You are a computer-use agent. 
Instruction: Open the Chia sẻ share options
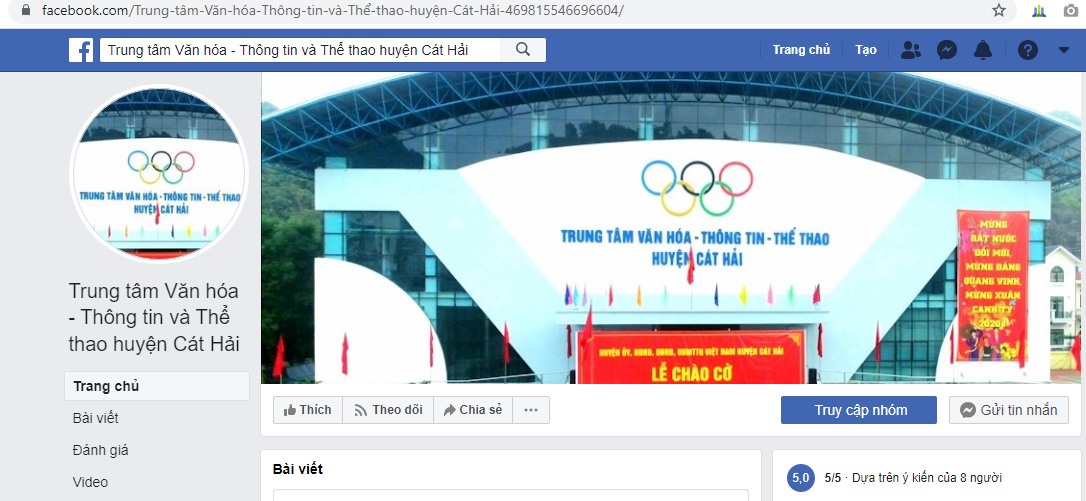473,410
